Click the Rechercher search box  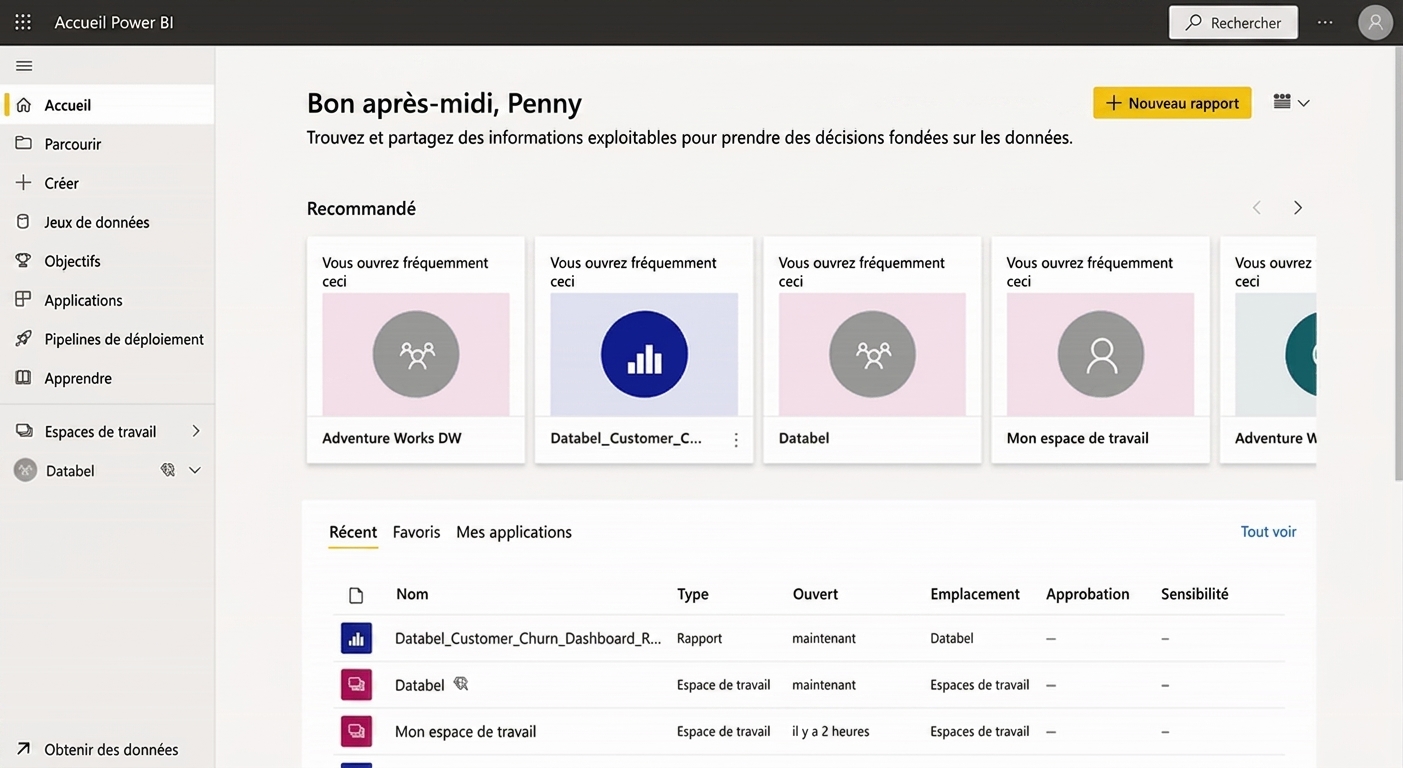click(1234, 22)
